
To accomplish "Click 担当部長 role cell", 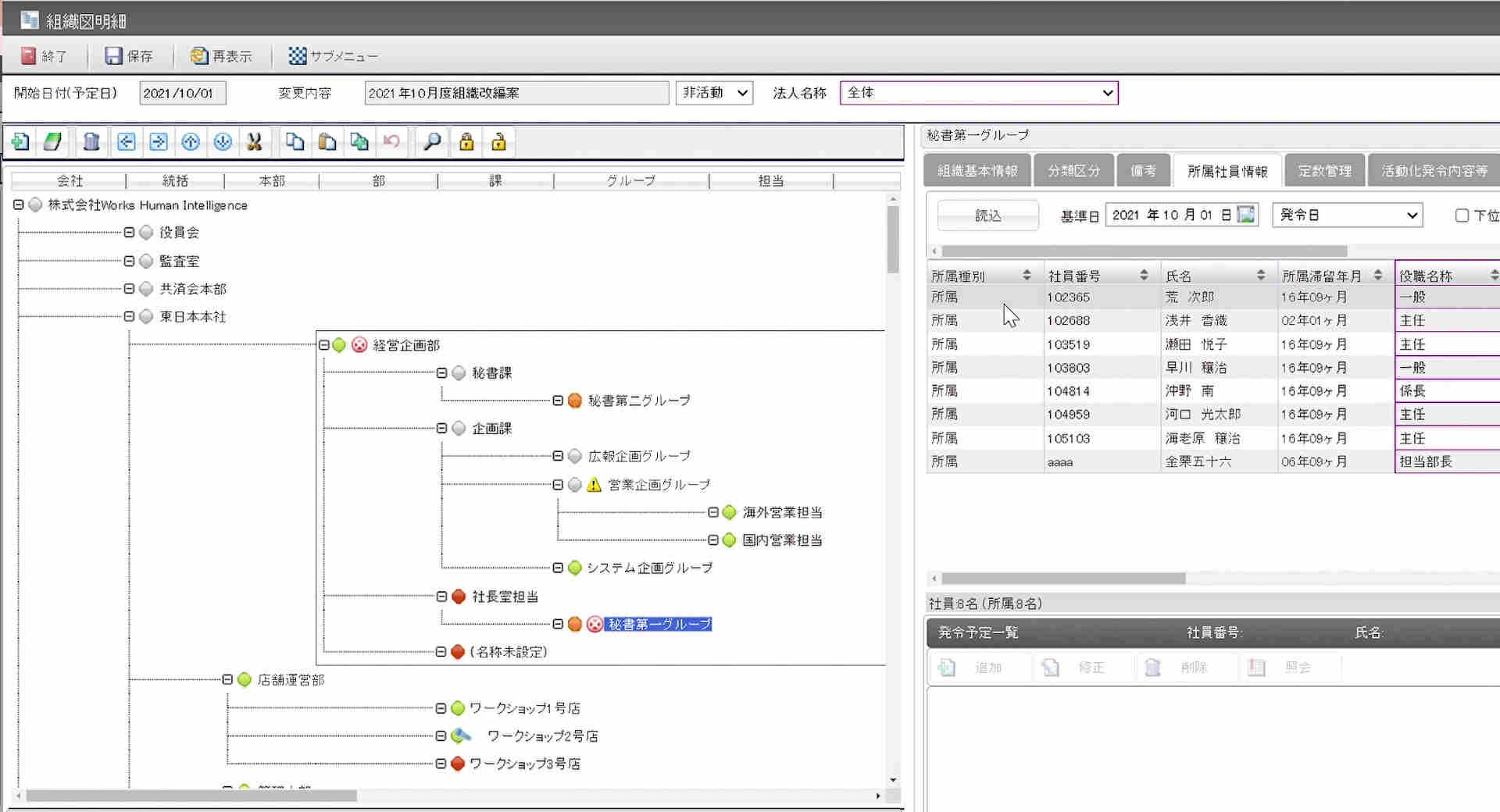I will click(1447, 461).
